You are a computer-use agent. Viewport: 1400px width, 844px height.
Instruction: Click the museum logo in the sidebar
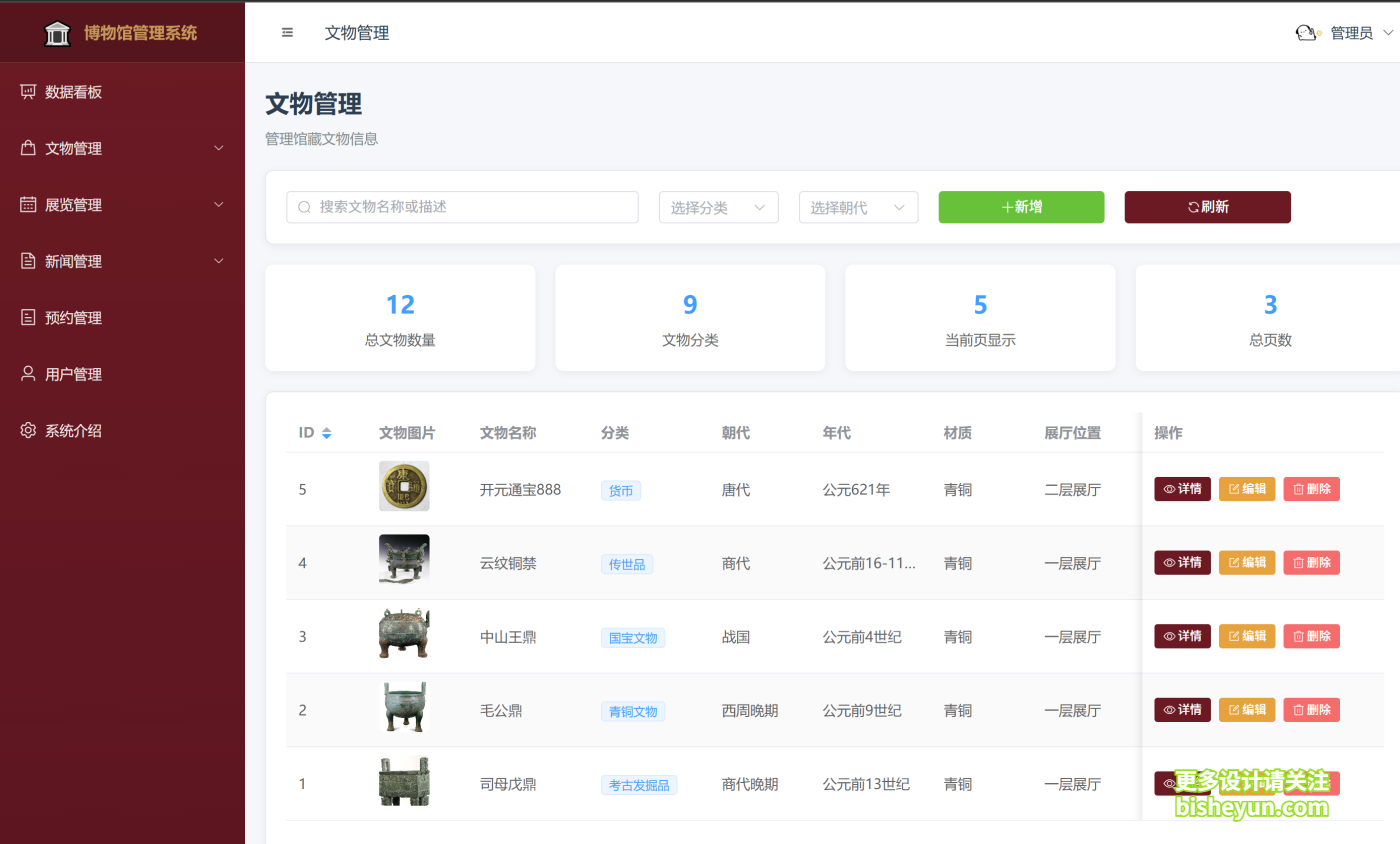57,32
